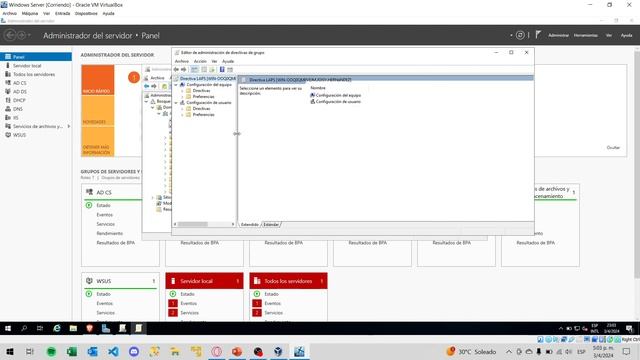Open Internet Explorer in guest taskbar
The image size is (640, 360).
pos(57,328)
